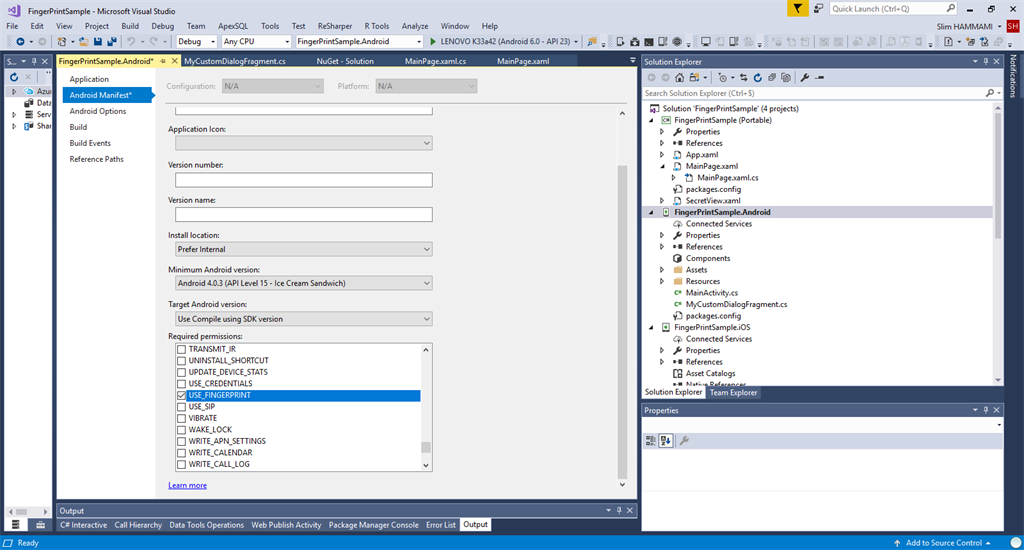The width and height of the screenshot is (1024, 550).
Task: Check the WAKE_LOCK permission
Action: tap(182, 430)
